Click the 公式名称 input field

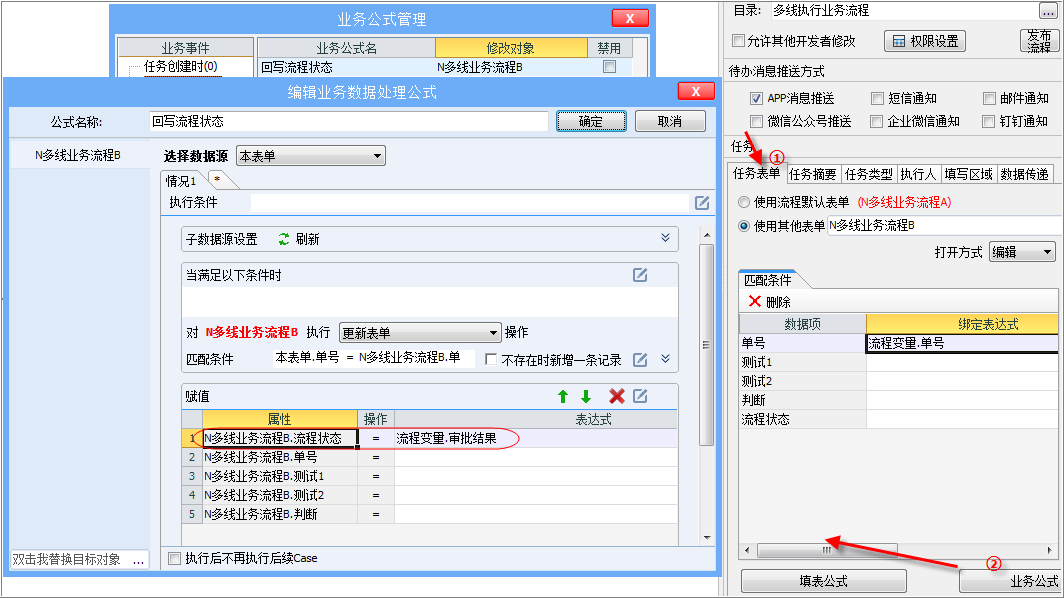349,122
